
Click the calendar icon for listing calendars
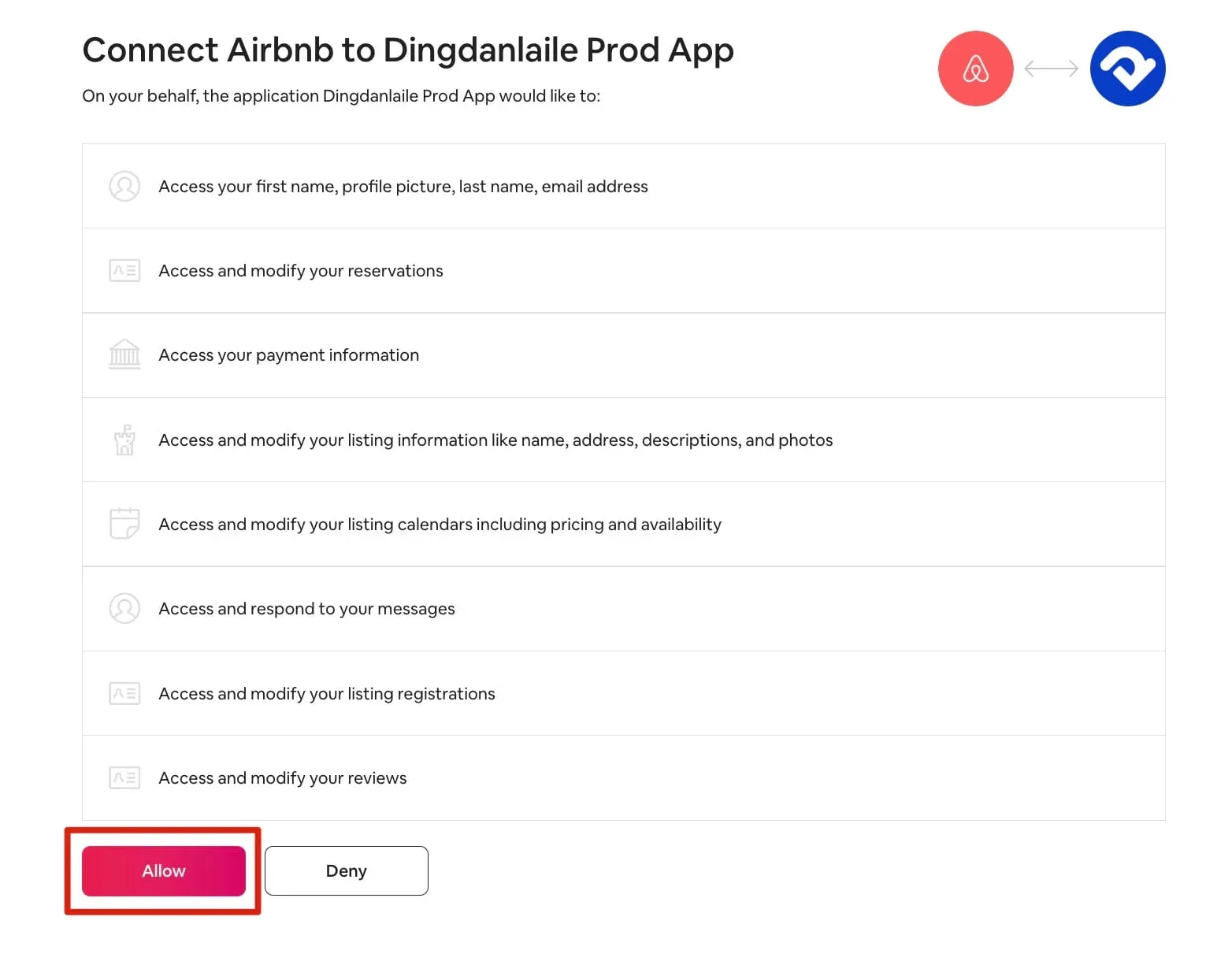coord(124,524)
